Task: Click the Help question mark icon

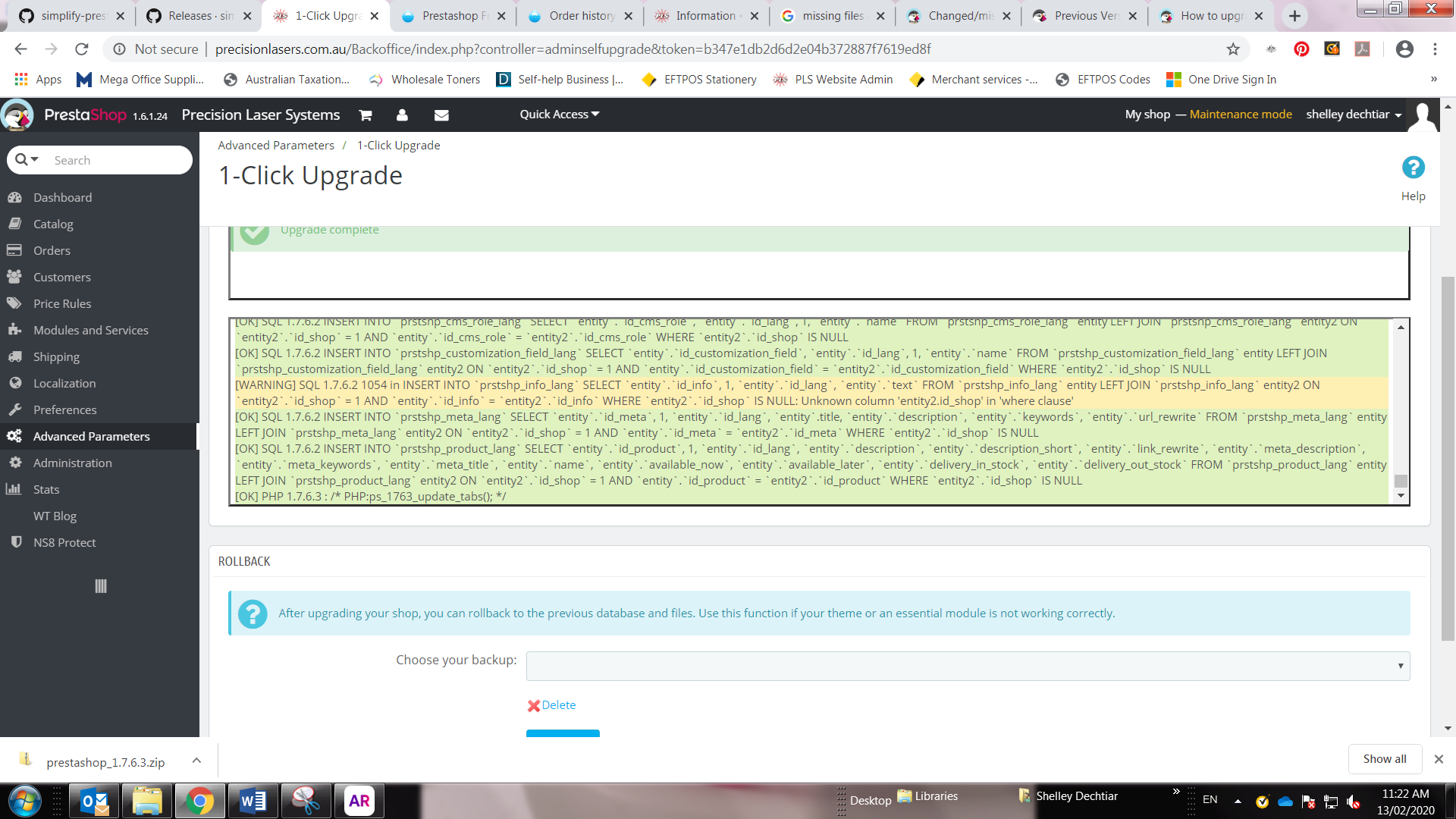Action: pyautogui.click(x=1413, y=168)
